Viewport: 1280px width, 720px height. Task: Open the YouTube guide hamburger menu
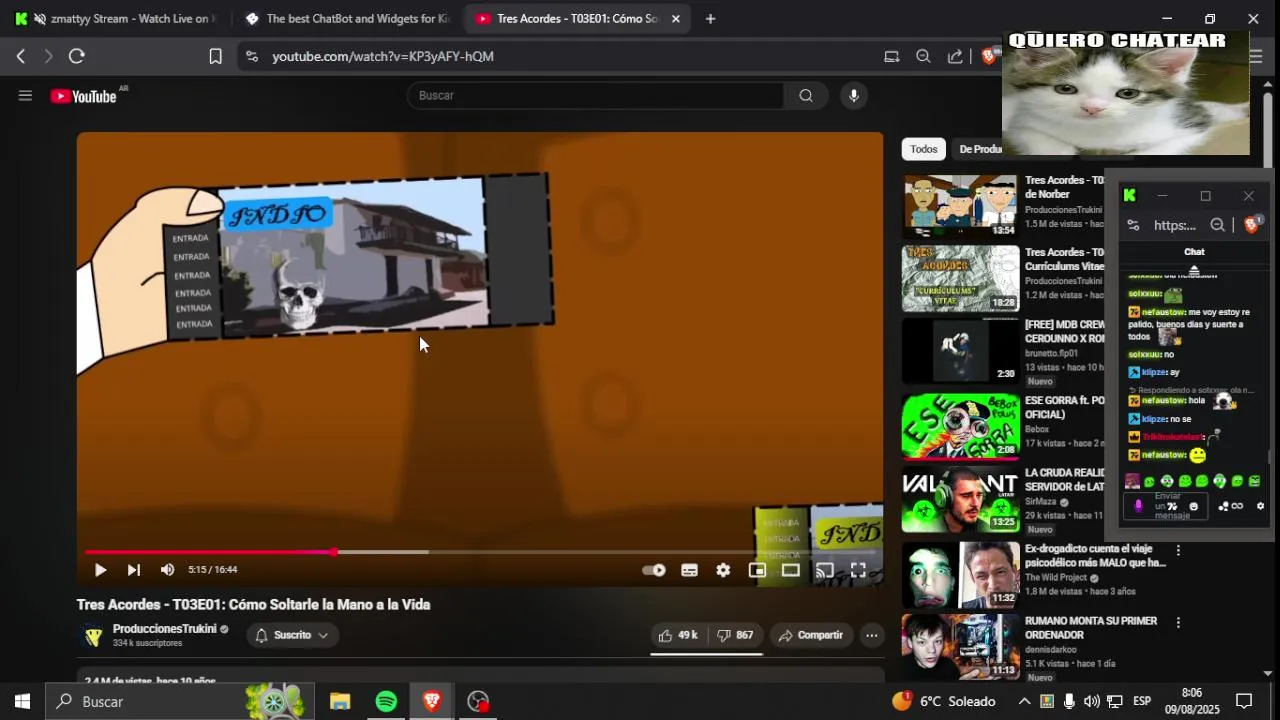[x=25, y=96]
